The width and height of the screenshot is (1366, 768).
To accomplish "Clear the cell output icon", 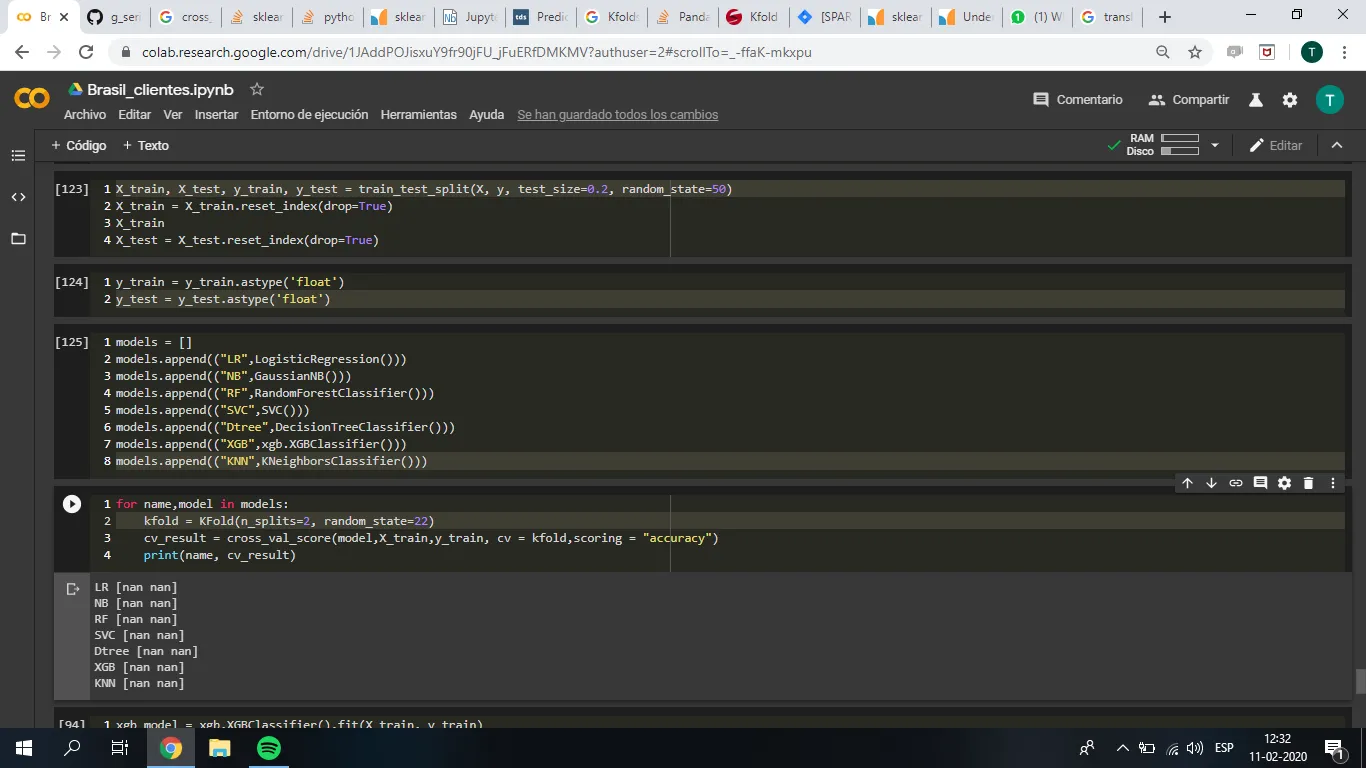I will [73, 589].
